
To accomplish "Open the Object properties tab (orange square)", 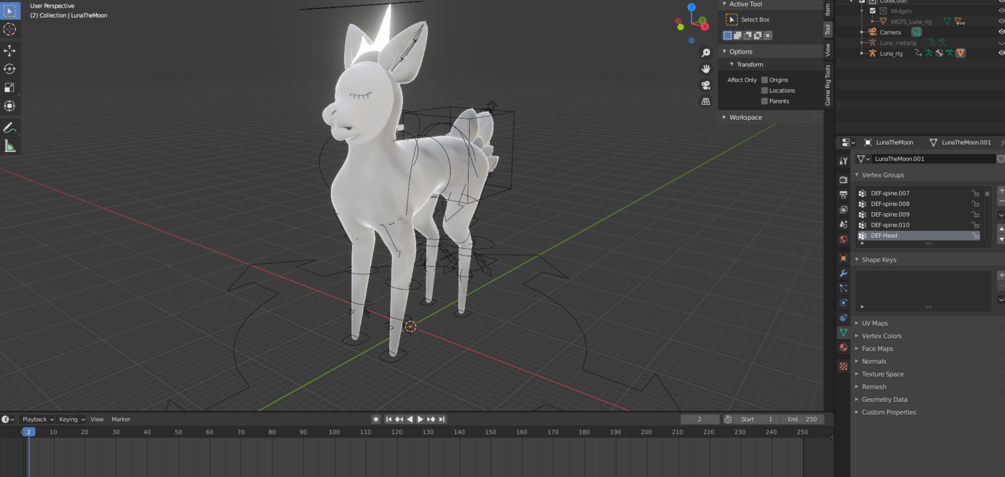I will click(x=843, y=258).
